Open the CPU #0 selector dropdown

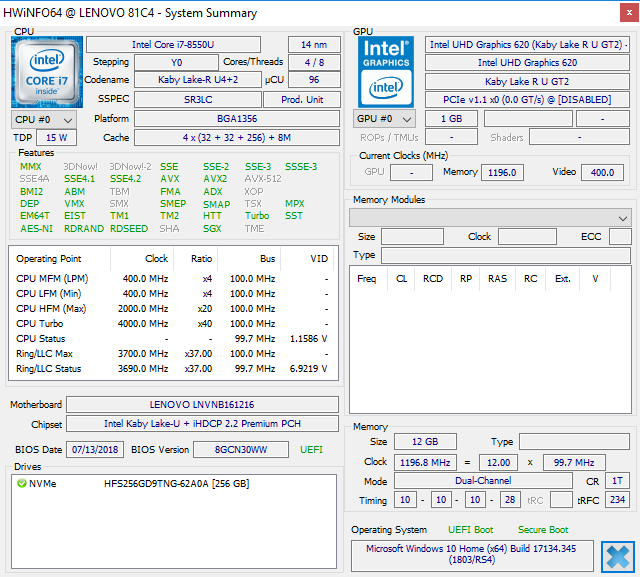[x=43, y=119]
